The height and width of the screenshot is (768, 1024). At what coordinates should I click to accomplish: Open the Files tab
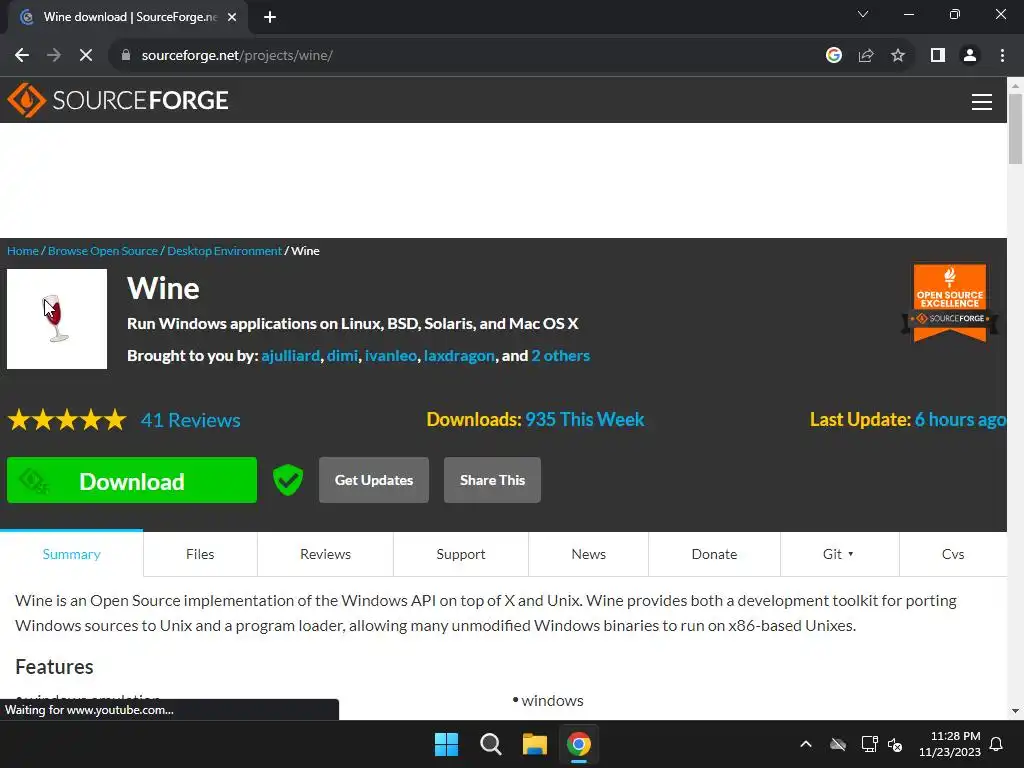coord(200,554)
